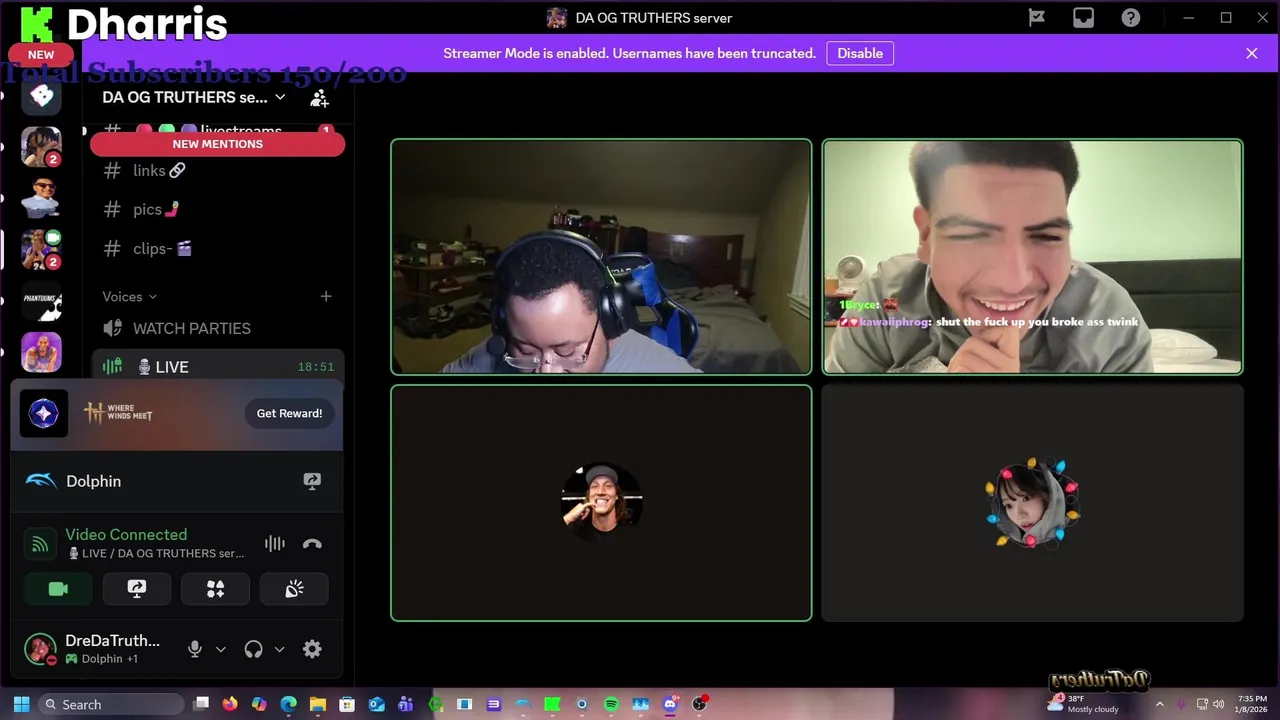
Task: Open File Explorer from taskbar
Action: (318, 704)
